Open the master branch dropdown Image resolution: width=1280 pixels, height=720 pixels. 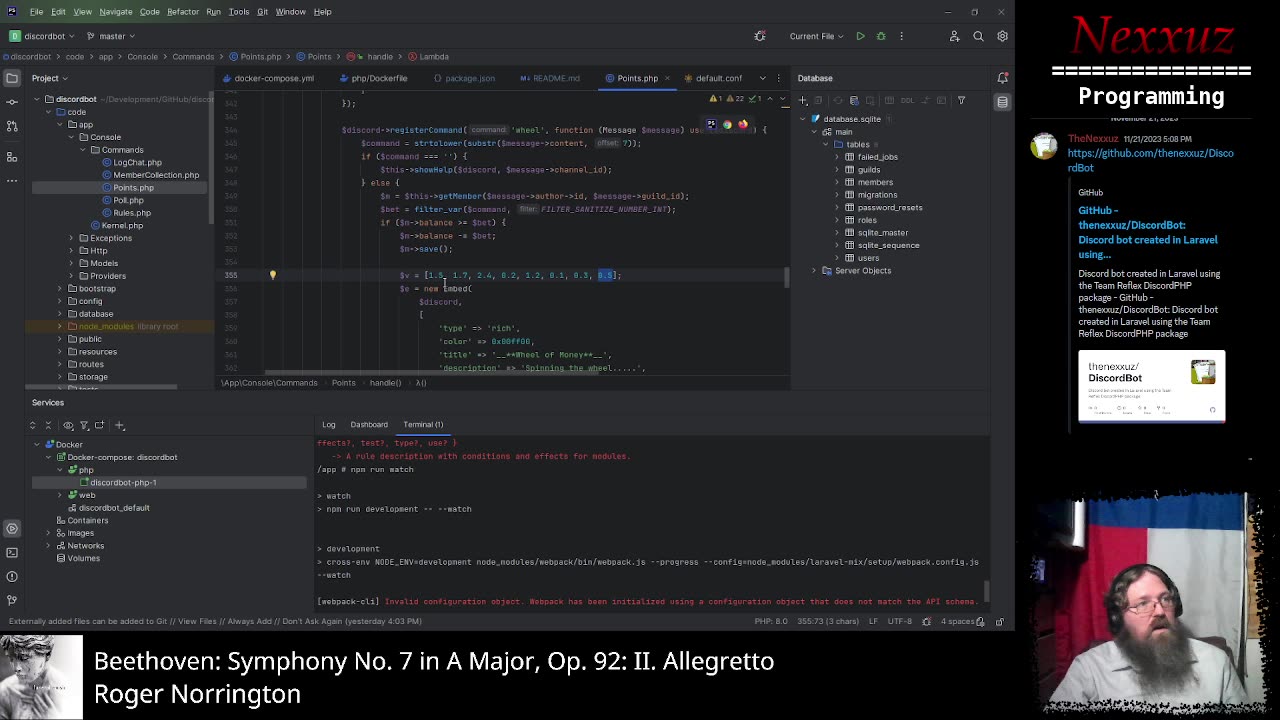[x=112, y=36]
